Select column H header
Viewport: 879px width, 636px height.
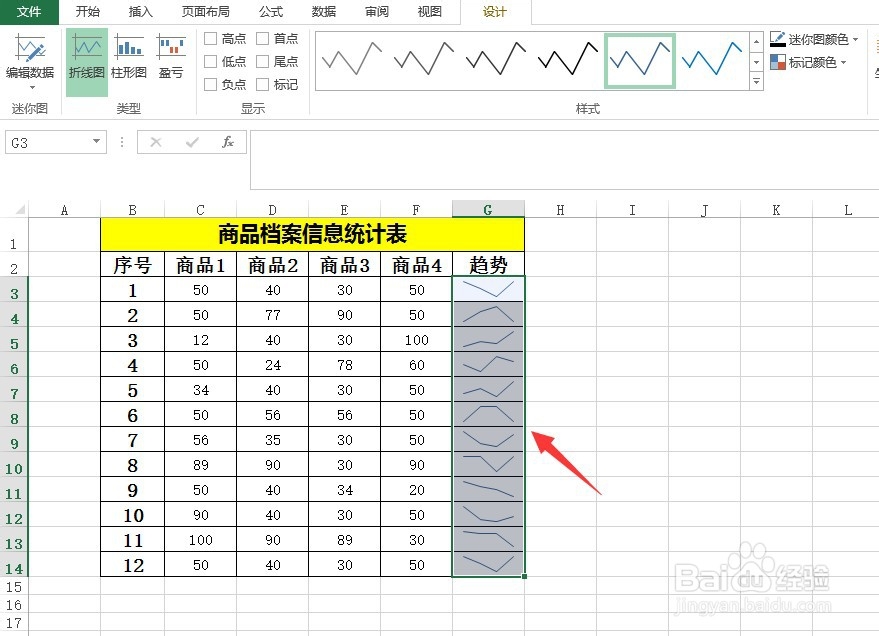(x=560, y=210)
